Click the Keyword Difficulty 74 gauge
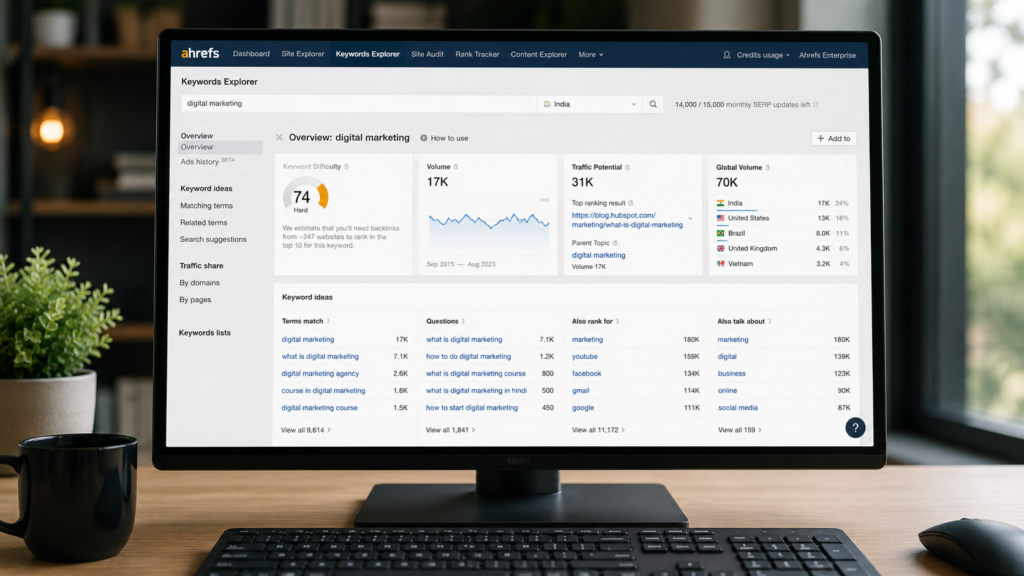The height and width of the screenshot is (576, 1024). coord(306,197)
